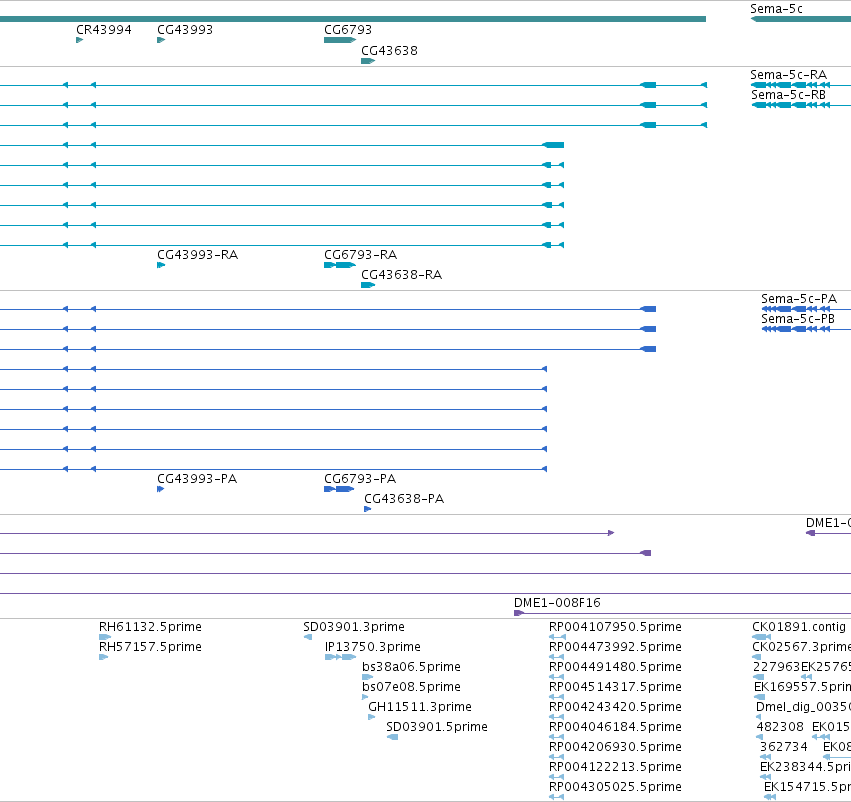Select the CG43638-PA protein label
This screenshot has width=851, height=802.
pyautogui.click(x=404, y=499)
